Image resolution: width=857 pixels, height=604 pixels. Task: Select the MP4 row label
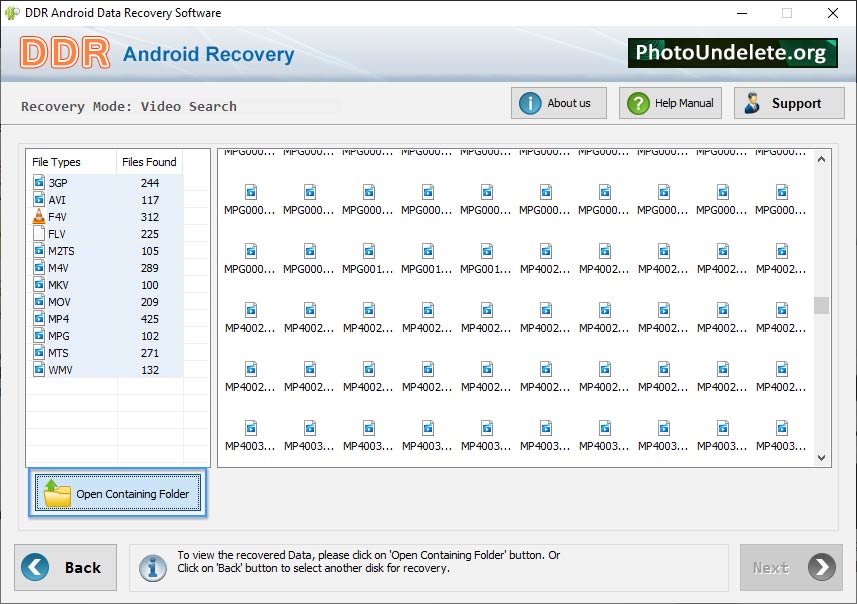coord(58,318)
